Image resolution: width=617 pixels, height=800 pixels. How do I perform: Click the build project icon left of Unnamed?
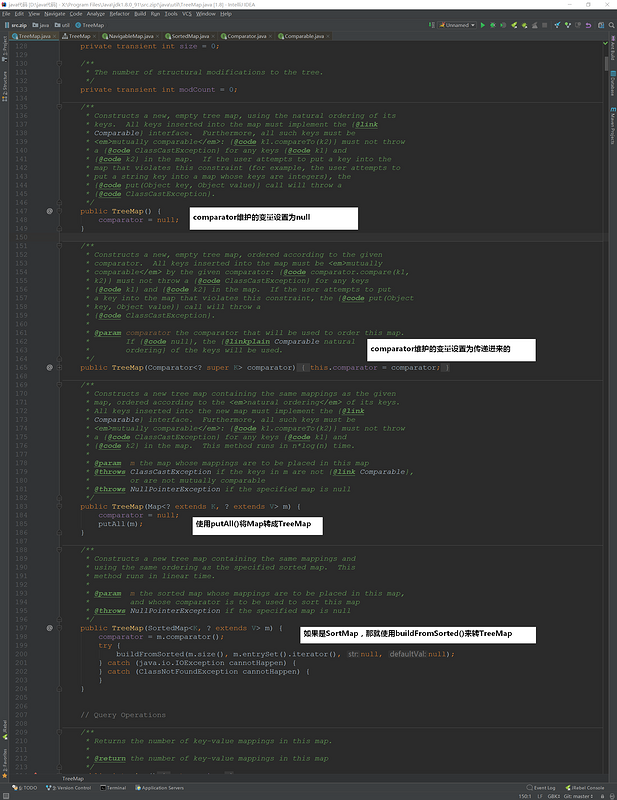pos(432,25)
